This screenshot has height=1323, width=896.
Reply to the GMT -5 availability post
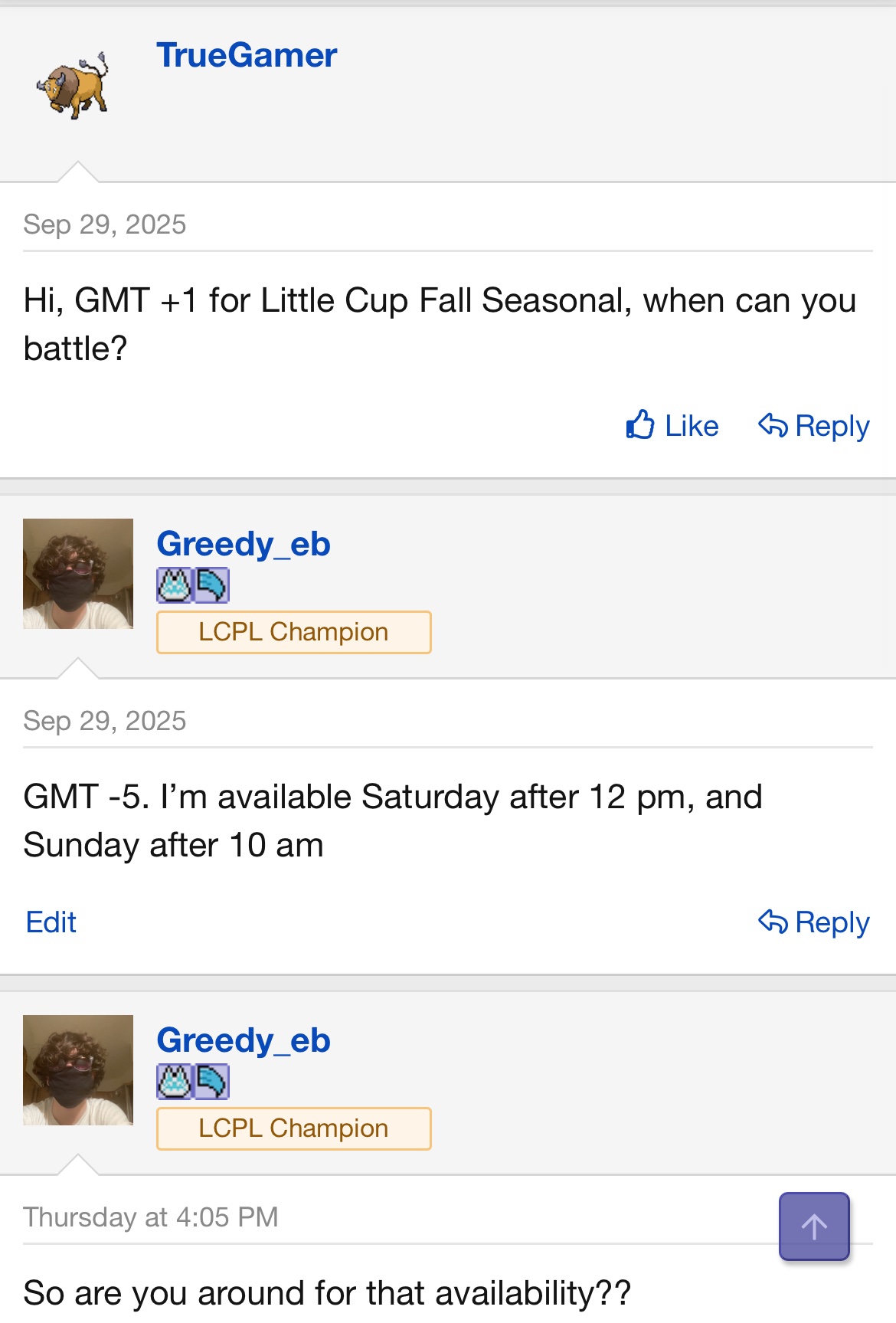(x=813, y=922)
